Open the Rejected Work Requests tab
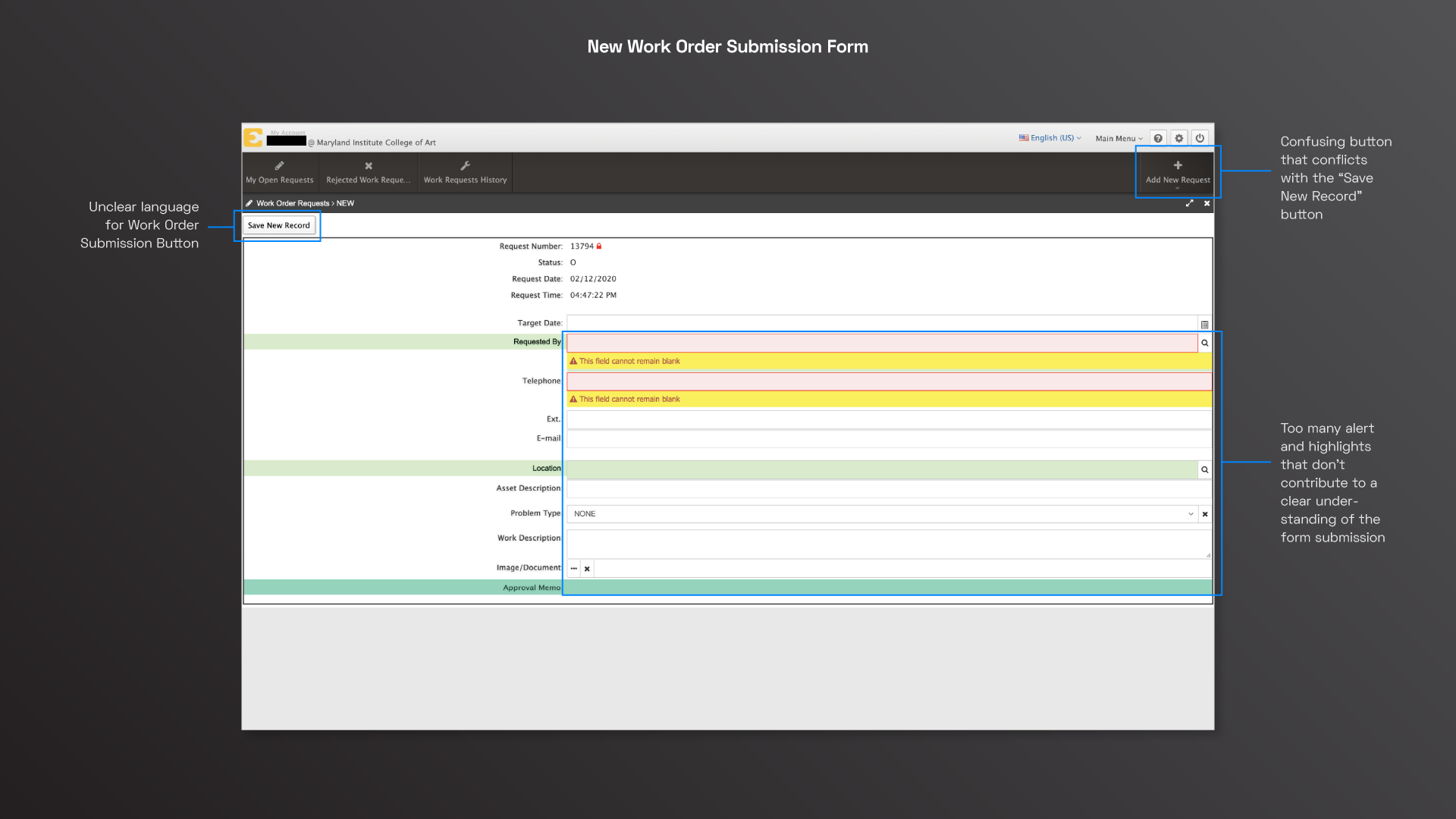Image resolution: width=1456 pixels, height=819 pixels. [369, 172]
